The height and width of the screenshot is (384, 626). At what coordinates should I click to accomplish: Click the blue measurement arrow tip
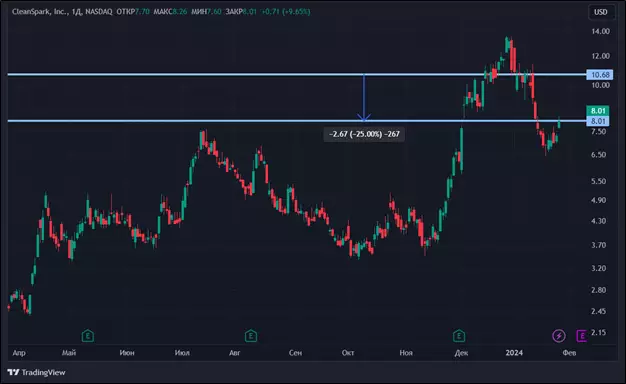(364, 118)
